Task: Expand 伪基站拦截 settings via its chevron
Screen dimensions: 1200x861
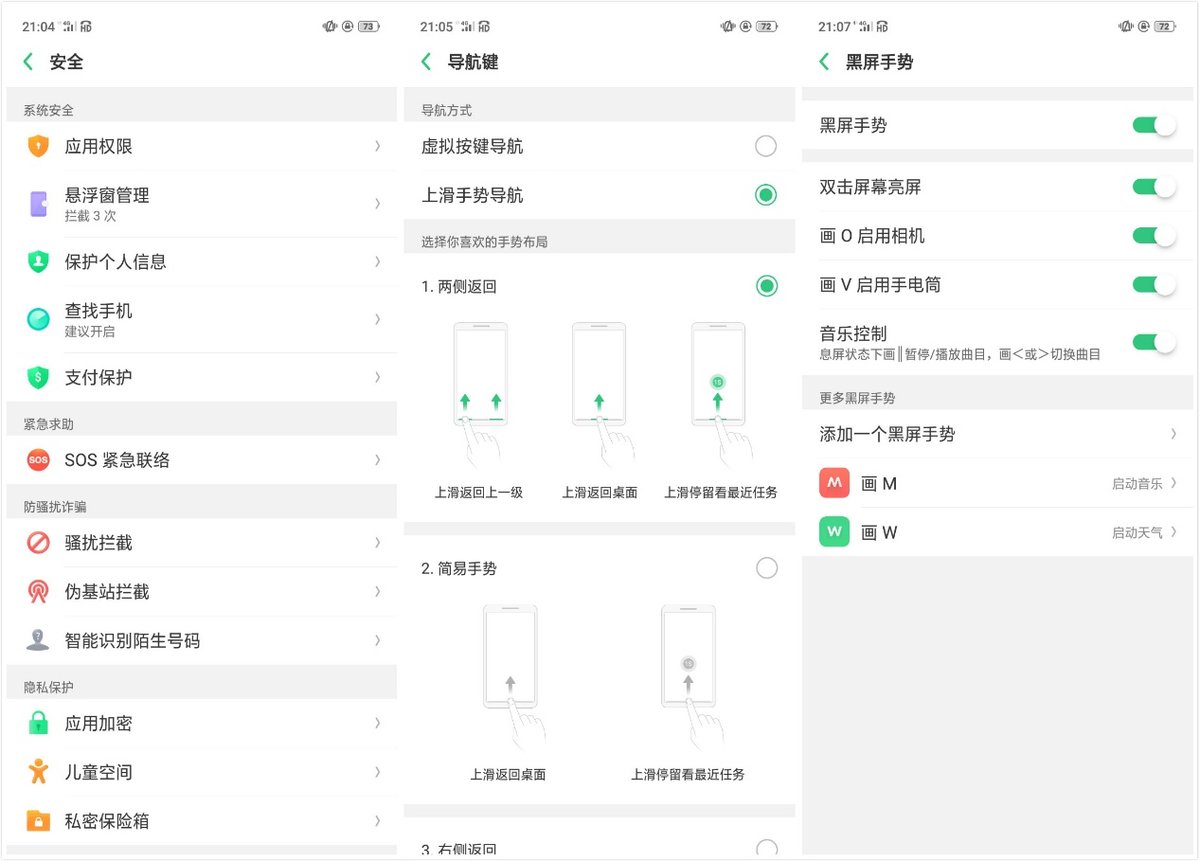Action: point(378,591)
